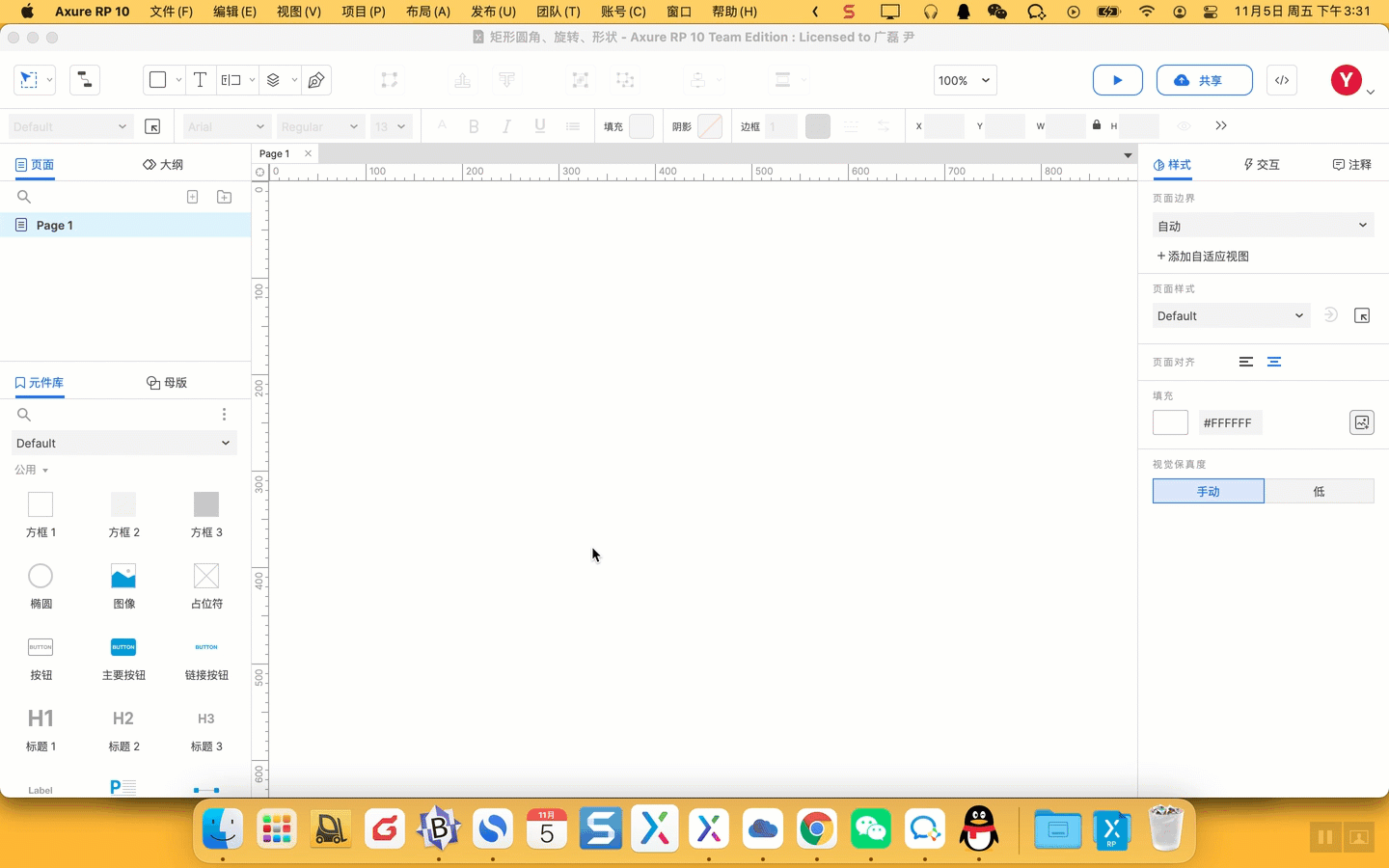Switch to the 页面 pages tab
Image resolution: width=1389 pixels, height=868 pixels.
pos(35,165)
